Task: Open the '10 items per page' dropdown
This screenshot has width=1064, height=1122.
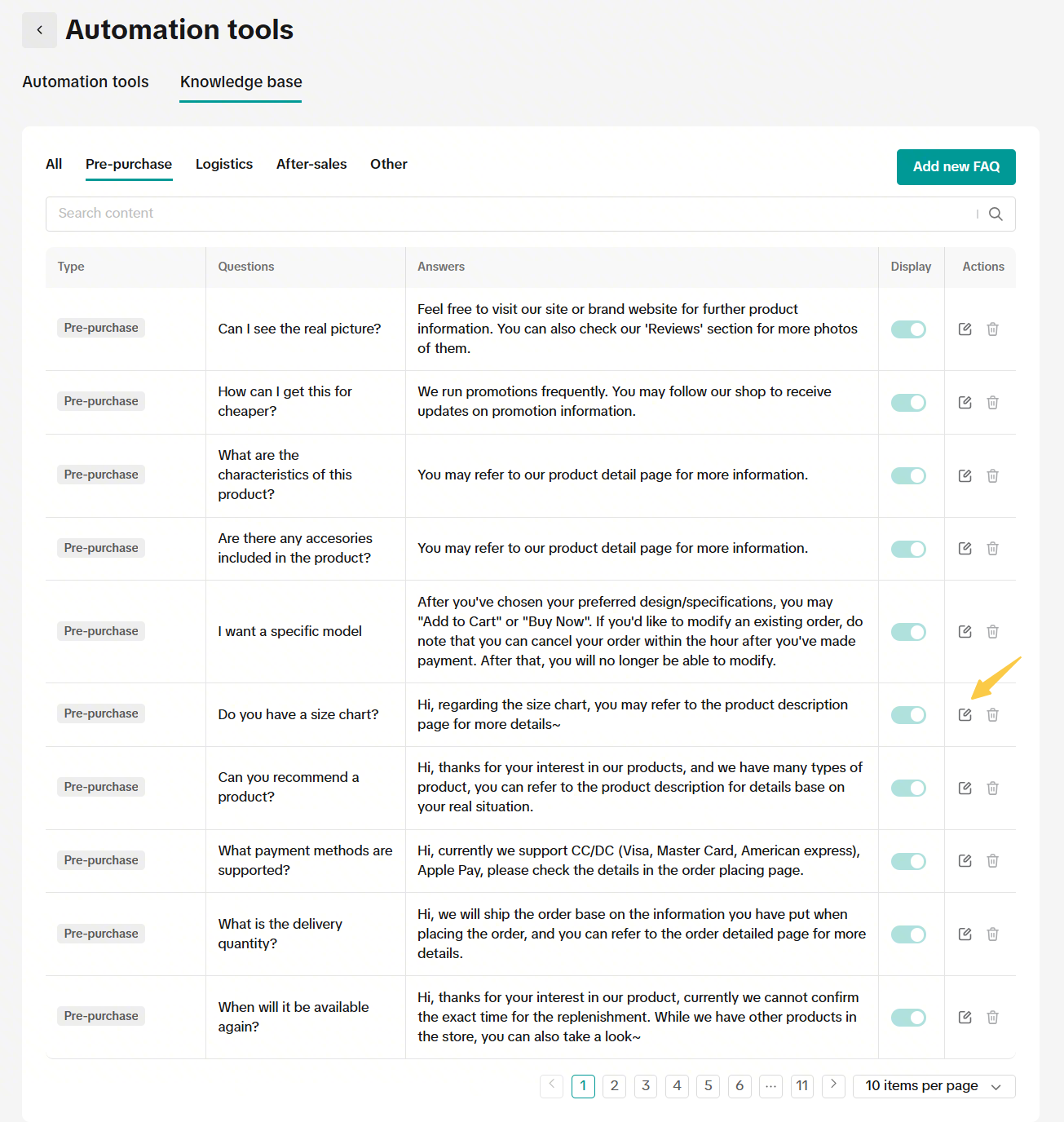Action: point(934,1086)
